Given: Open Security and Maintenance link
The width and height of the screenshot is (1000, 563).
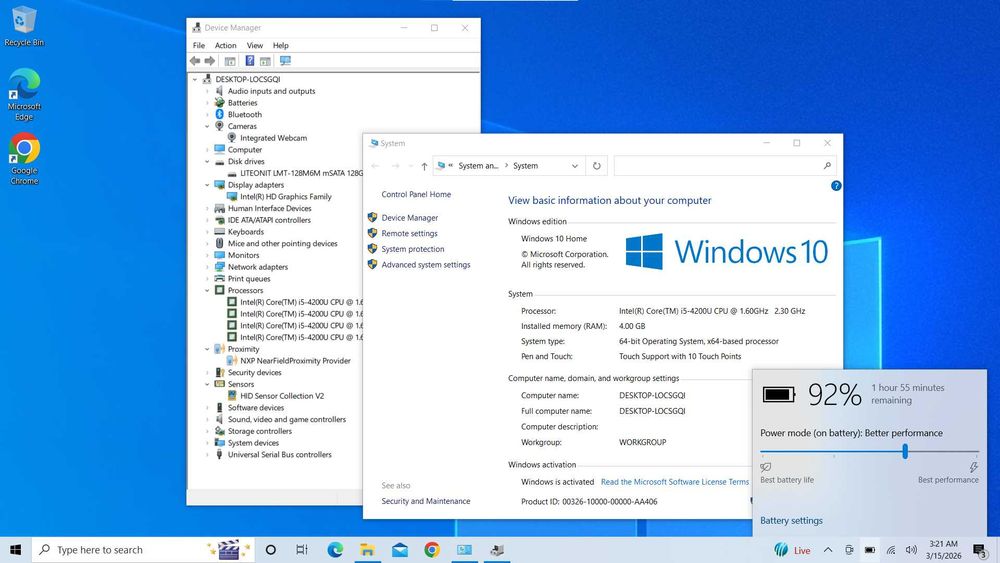Looking at the screenshot, I should coord(425,501).
